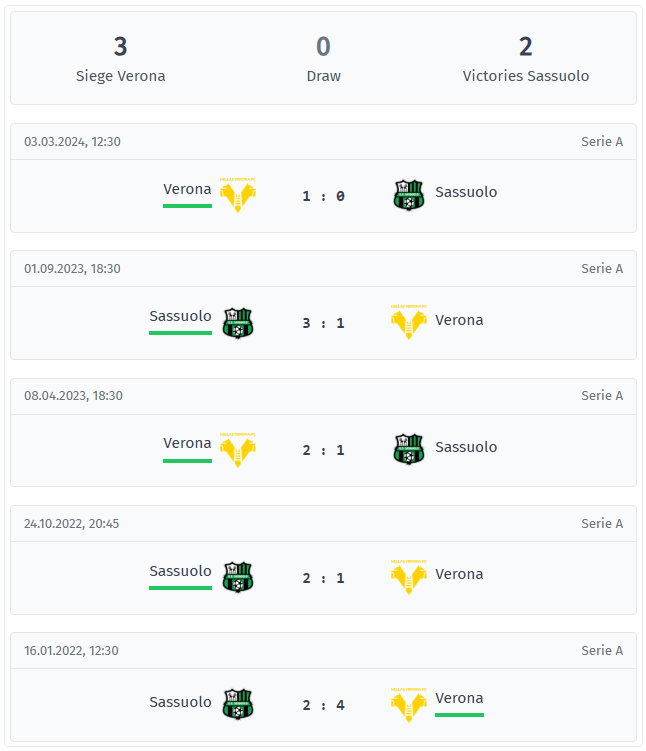Open Sassuolo team name in 08.04.2023 match

pos(466,447)
